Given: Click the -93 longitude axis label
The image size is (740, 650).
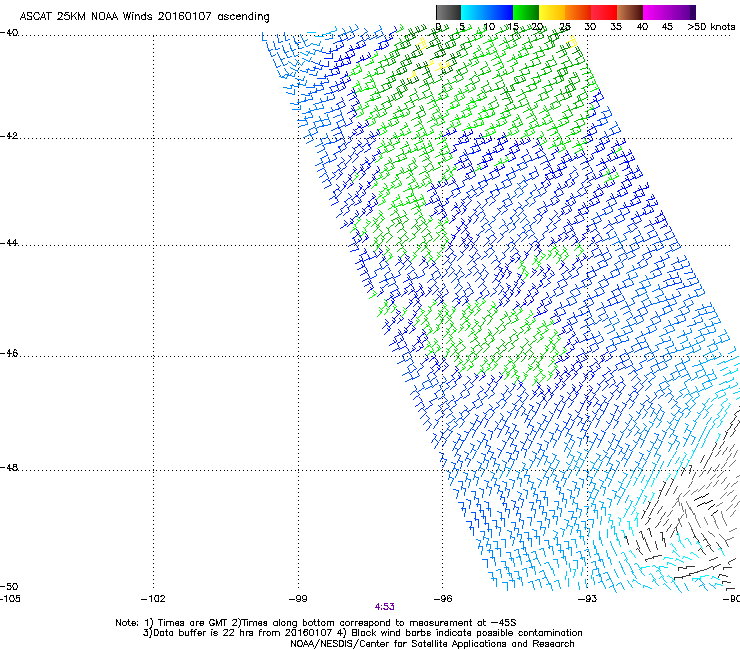Looking at the screenshot, I should coord(588,599).
